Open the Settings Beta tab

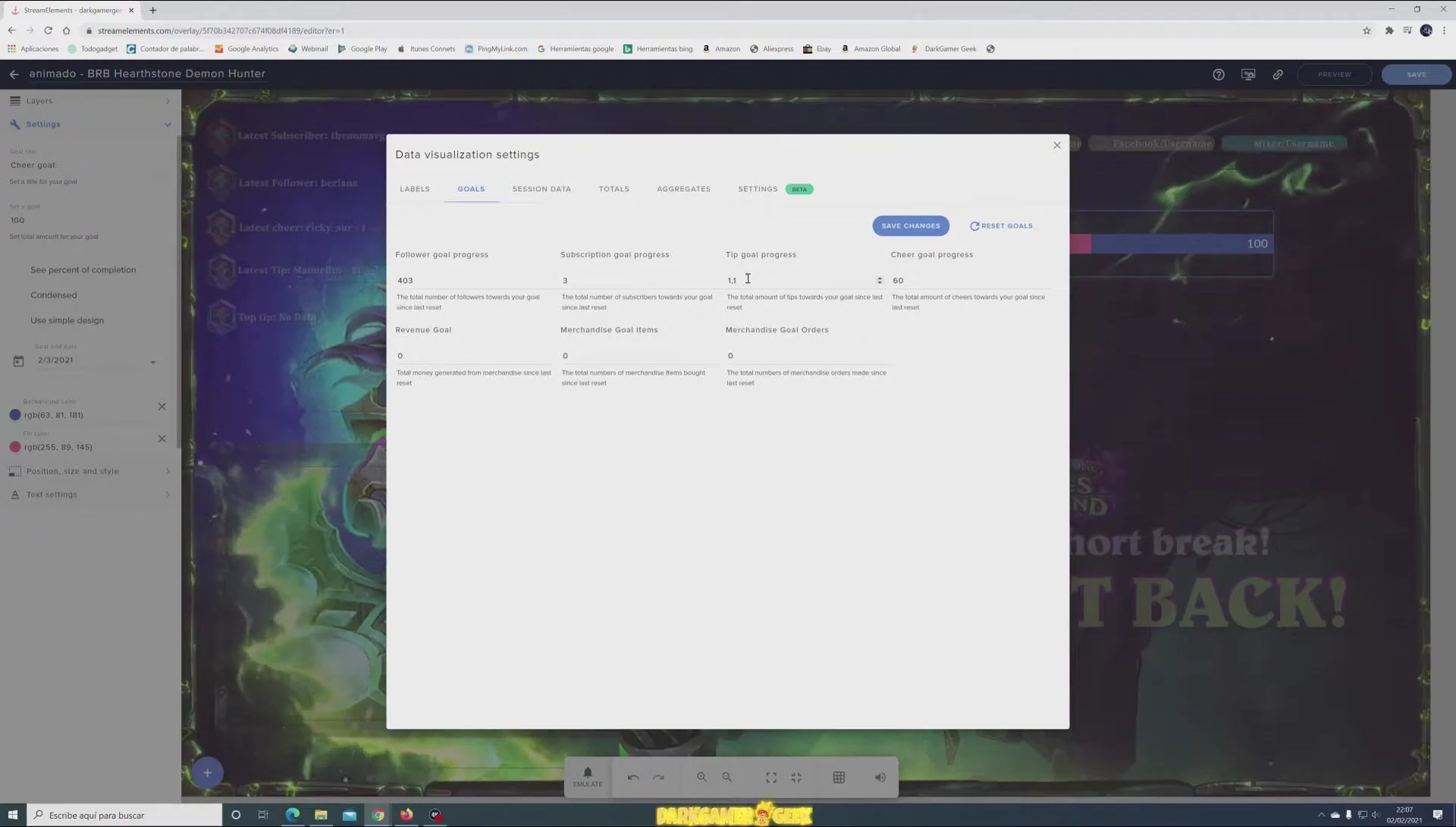tap(775, 189)
